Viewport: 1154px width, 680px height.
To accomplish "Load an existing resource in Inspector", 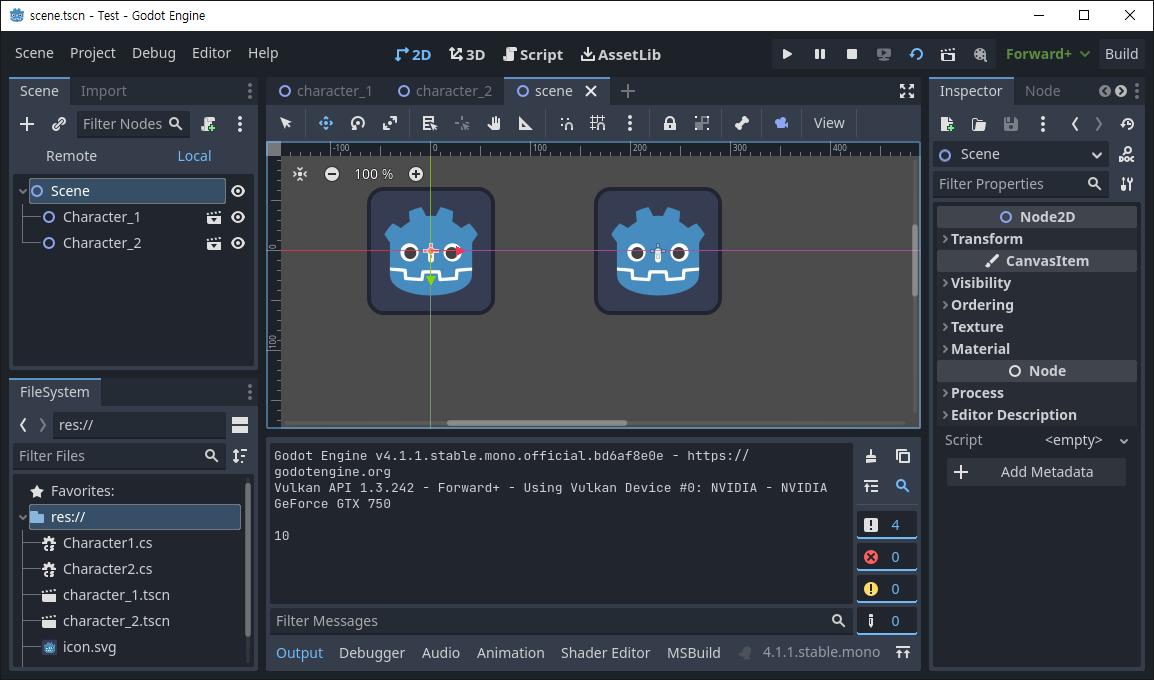I will [x=979, y=124].
